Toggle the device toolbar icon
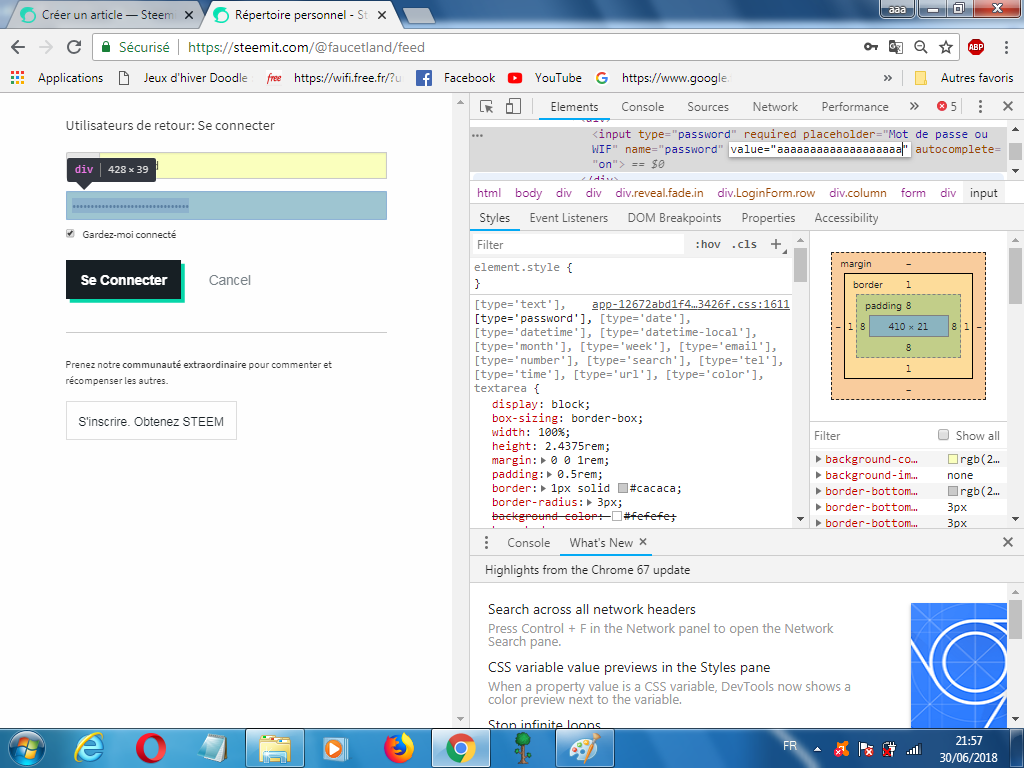 513,106
